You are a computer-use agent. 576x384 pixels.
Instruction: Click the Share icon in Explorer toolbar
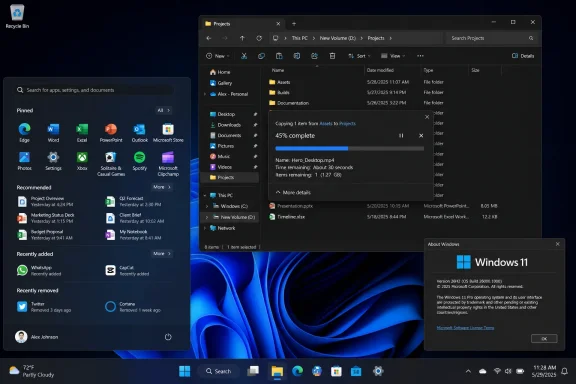pos(314,56)
